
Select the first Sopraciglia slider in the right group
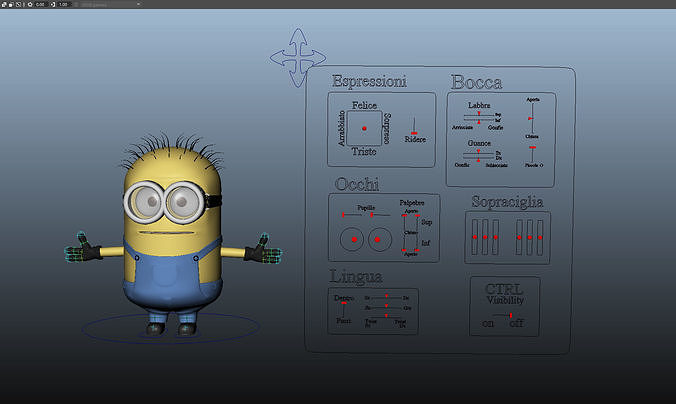pyautogui.click(x=519, y=237)
